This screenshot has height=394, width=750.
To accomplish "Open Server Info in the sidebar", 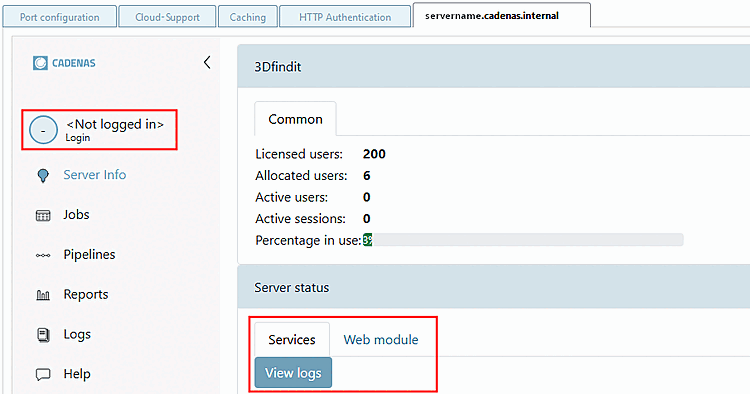I will 95,175.
